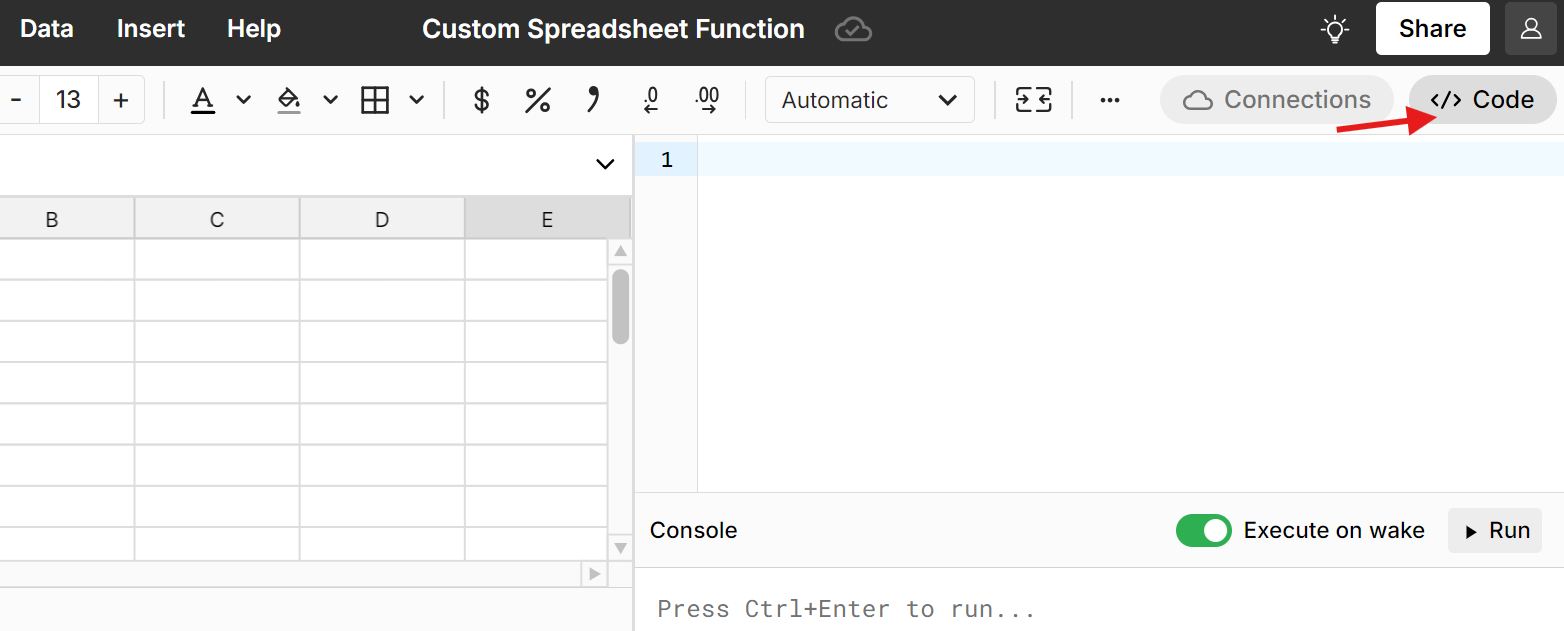Switch to the Code panel

[1481, 99]
